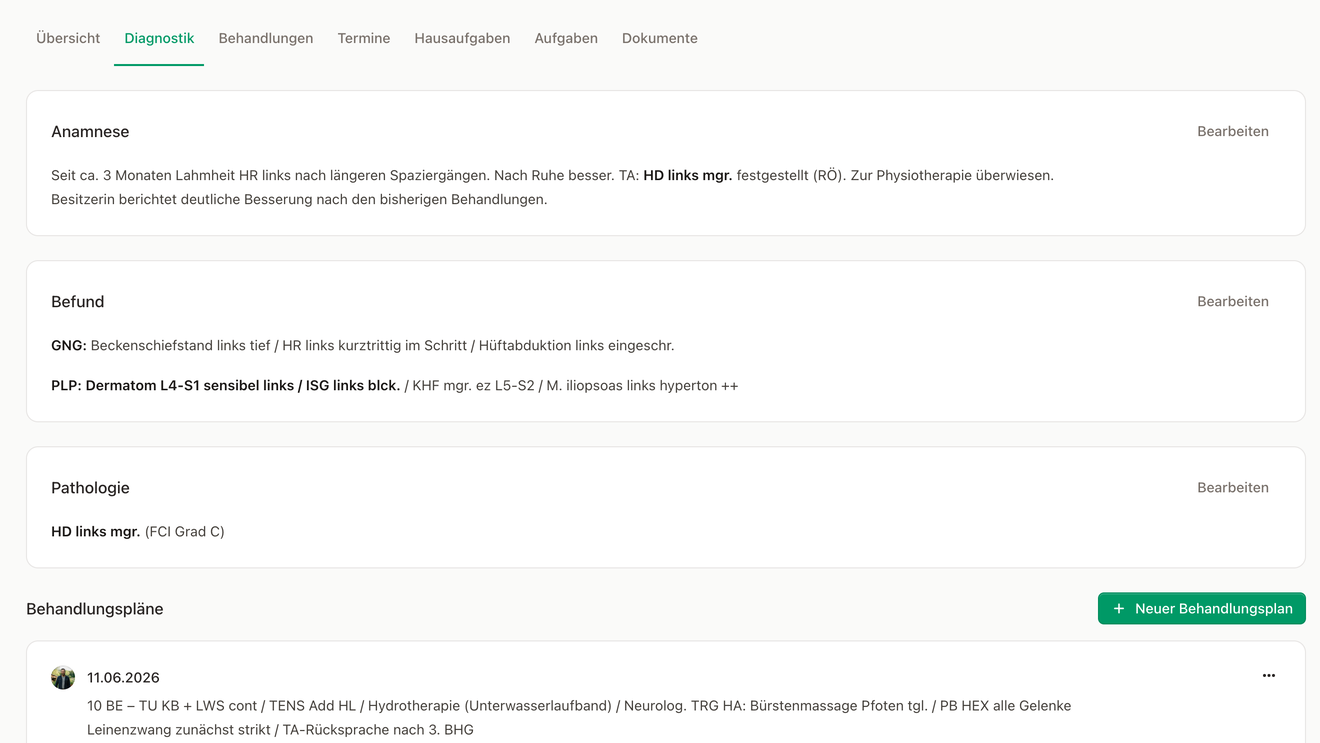The height and width of the screenshot is (743, 1320).
Task: Open the three-dot menu of the 11.06.2026 plan
Action: (x=1269, y=676)
